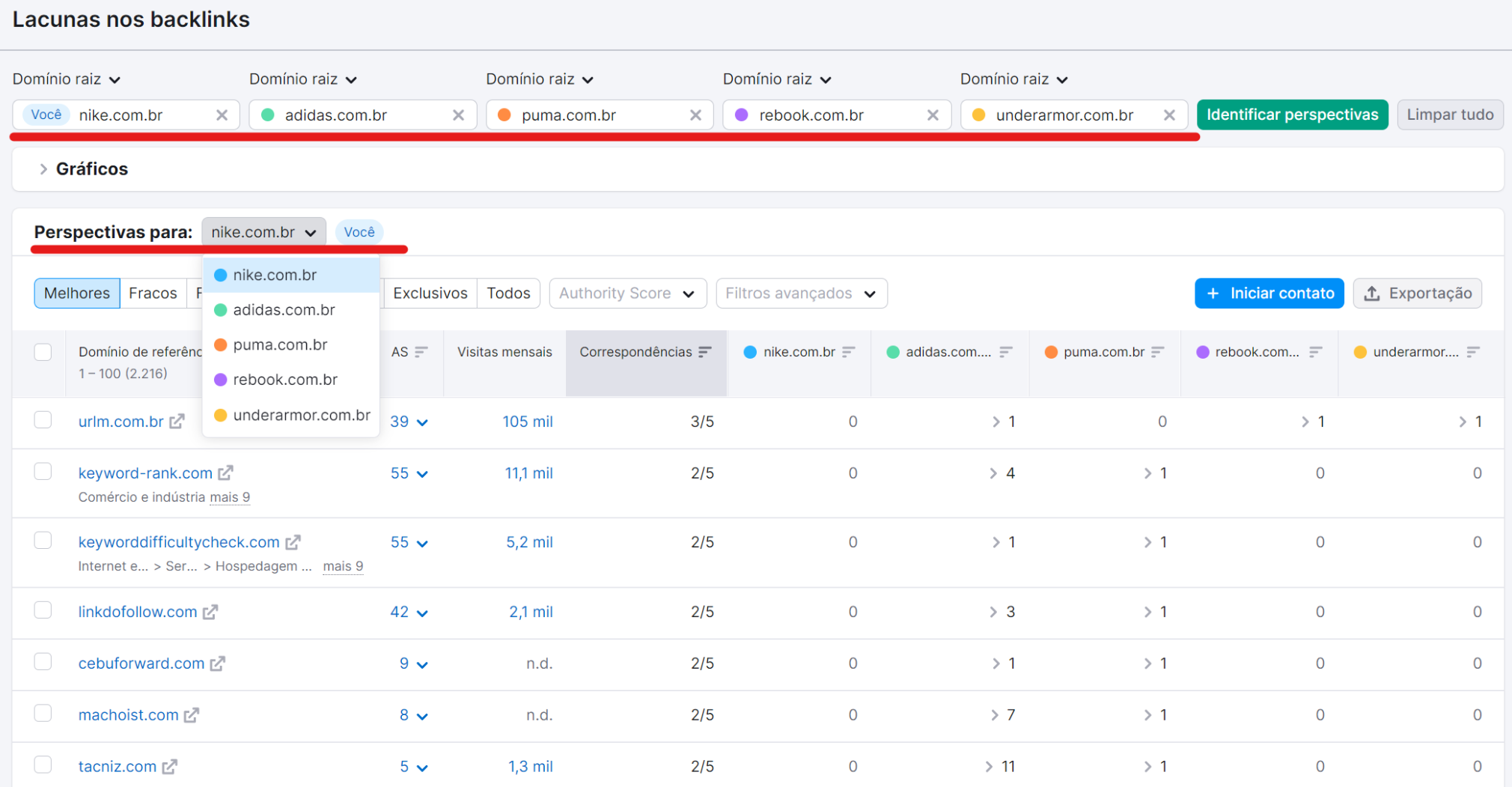Expand rebook backlinks arrow for urlm.com.br
Image resolution: width=1512 pixels, height=787 pixels.
[1305, 422]
